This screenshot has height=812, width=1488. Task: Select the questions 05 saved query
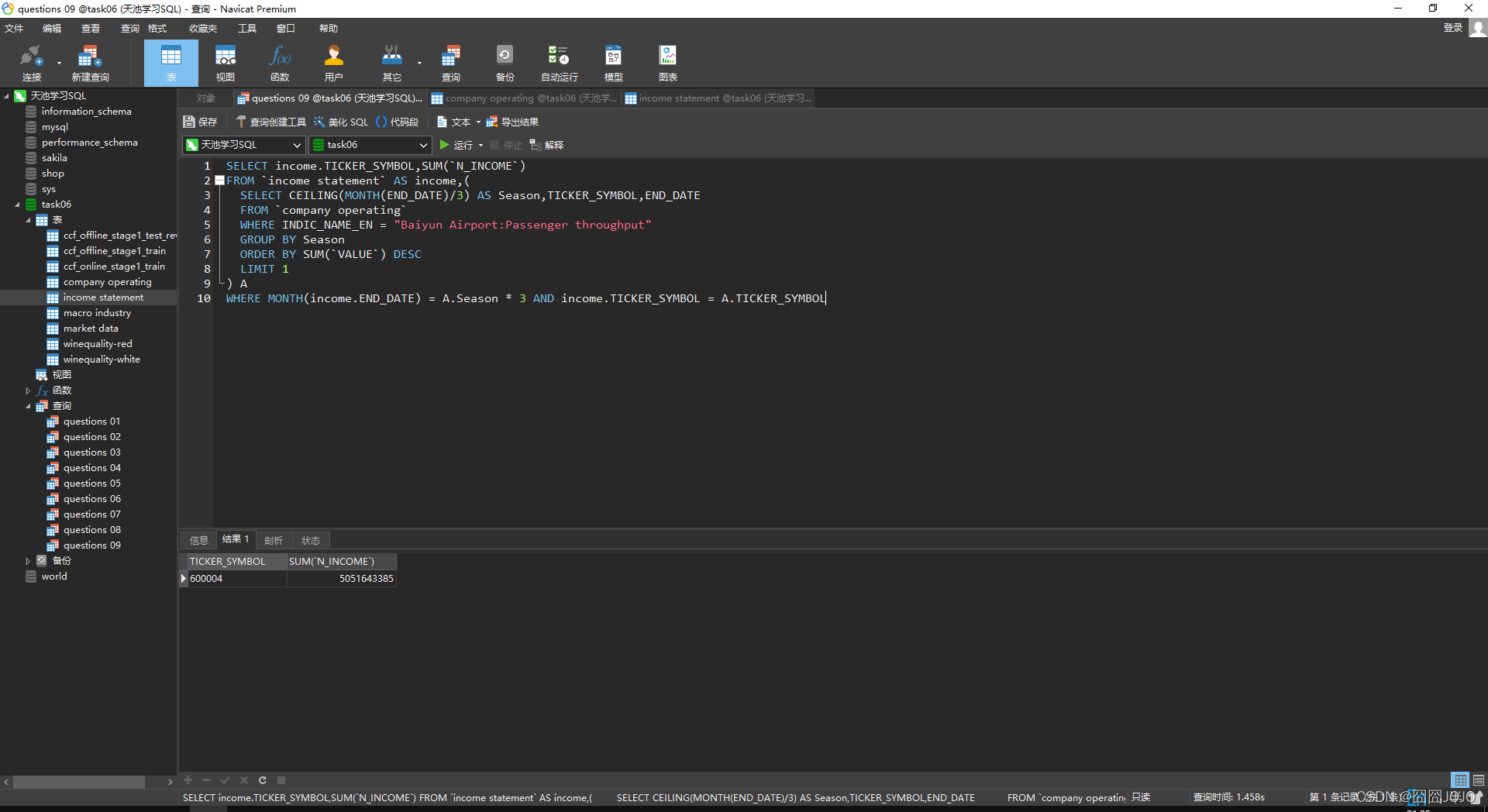(x=92, y=483)
